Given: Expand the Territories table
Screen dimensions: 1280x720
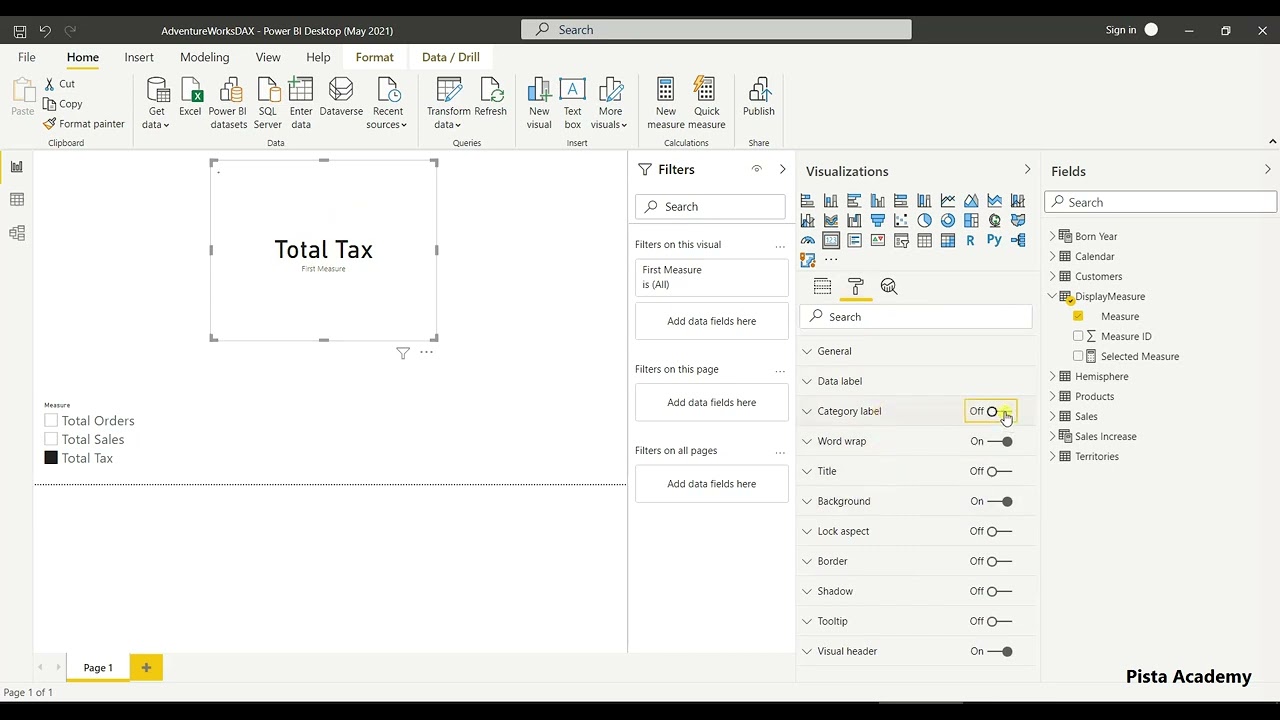Looking at the screenshot, I should [1052, 456].
